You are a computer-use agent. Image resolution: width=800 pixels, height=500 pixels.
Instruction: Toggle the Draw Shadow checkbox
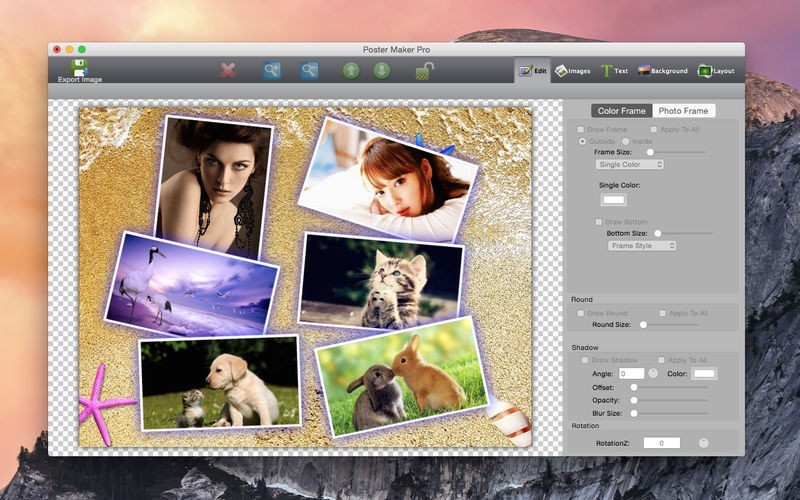pyautogui.click(x=586, y=360)
